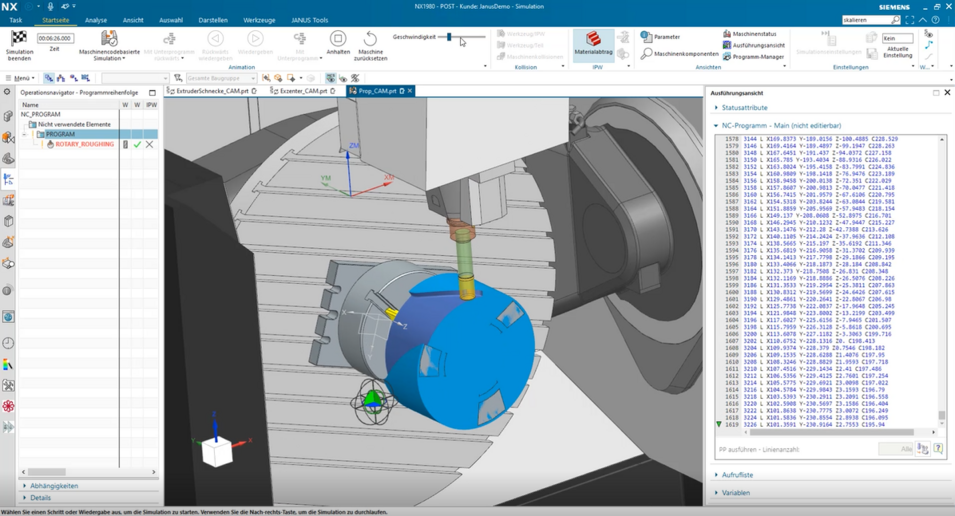Screen dimensions: 955x516
Task: Select Nicht verwendete Elemente tree item
Action: coord(74,124)
